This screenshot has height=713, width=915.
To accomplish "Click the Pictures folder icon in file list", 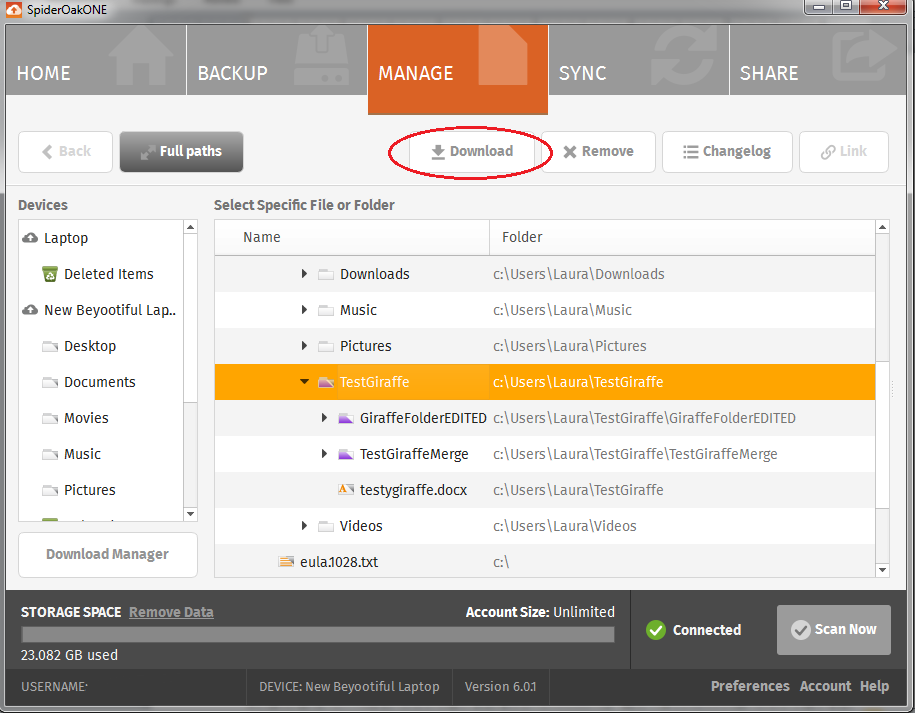I will pos(326,347).
